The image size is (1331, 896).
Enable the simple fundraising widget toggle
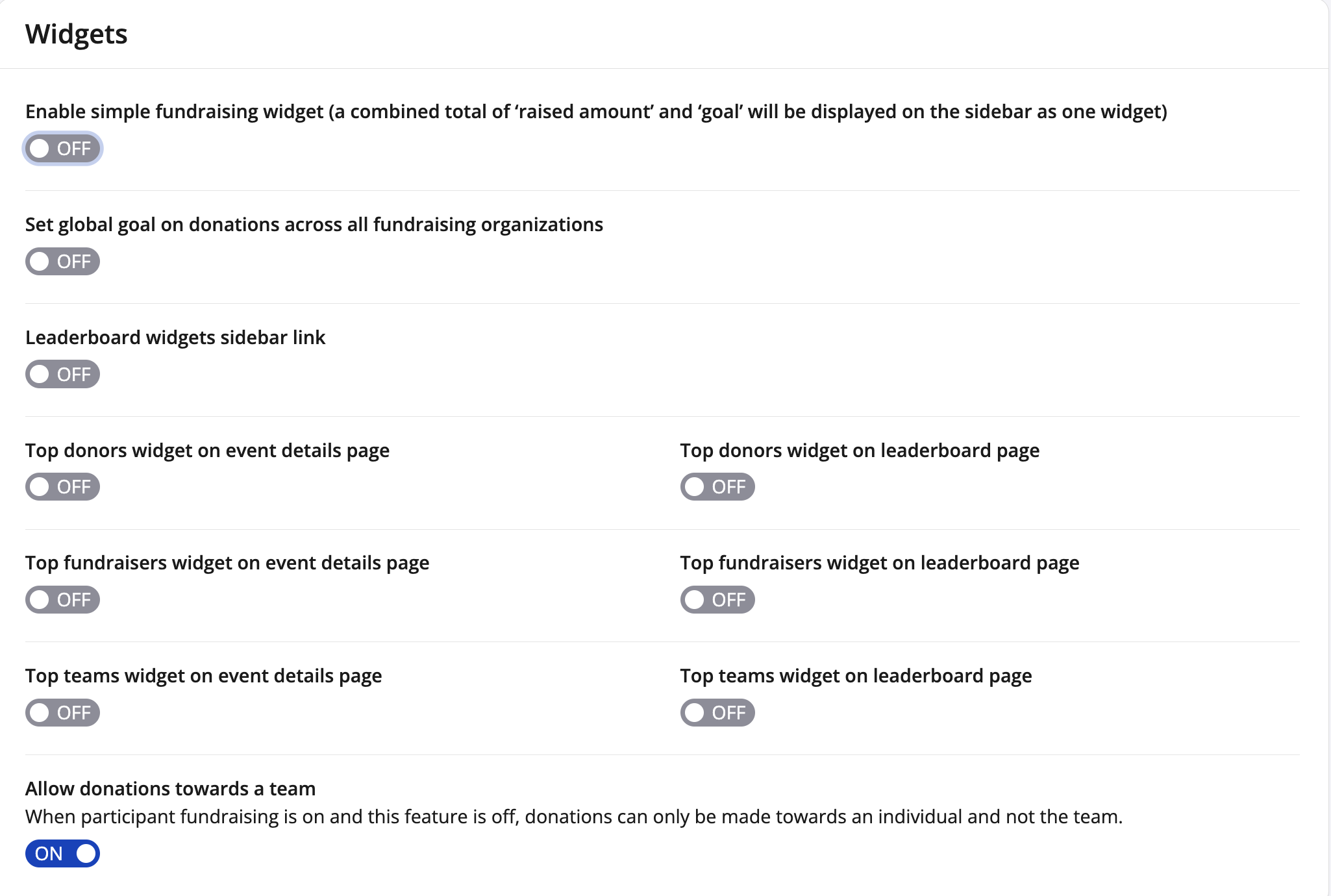[x=62, y=149]
